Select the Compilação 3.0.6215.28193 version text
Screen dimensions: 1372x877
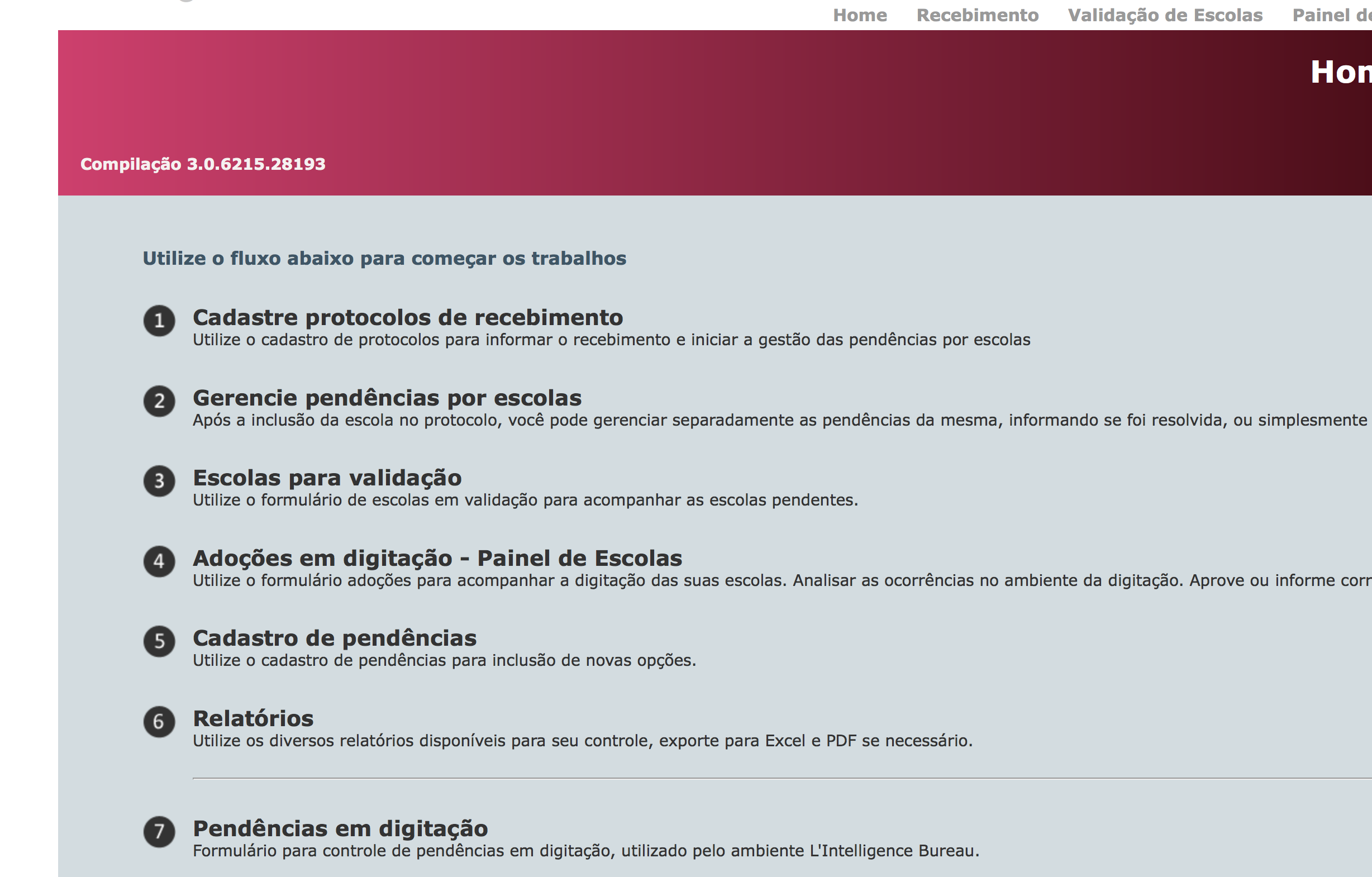[203, 164]
